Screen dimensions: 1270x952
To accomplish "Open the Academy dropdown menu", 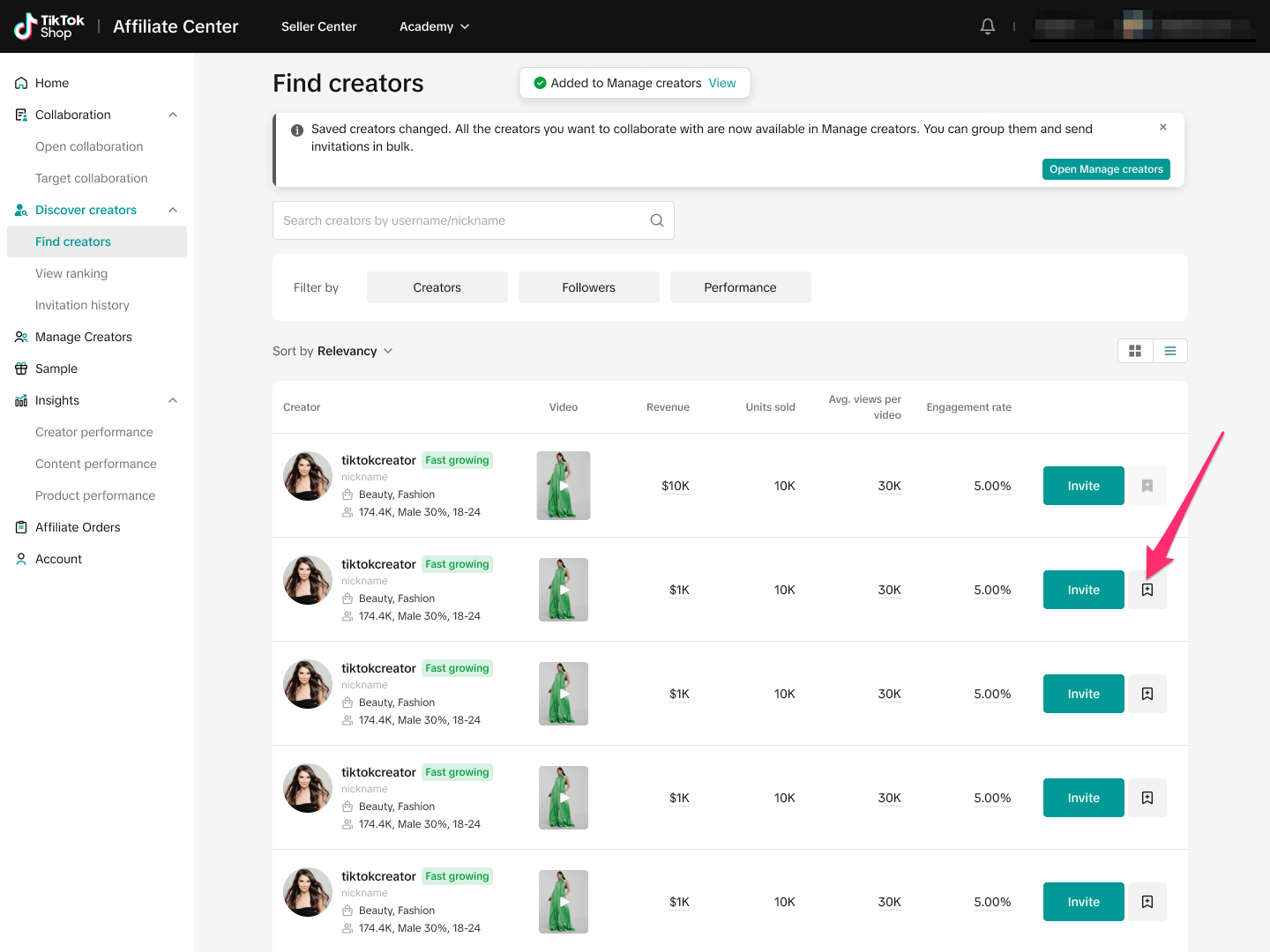I will click(434, 26).
